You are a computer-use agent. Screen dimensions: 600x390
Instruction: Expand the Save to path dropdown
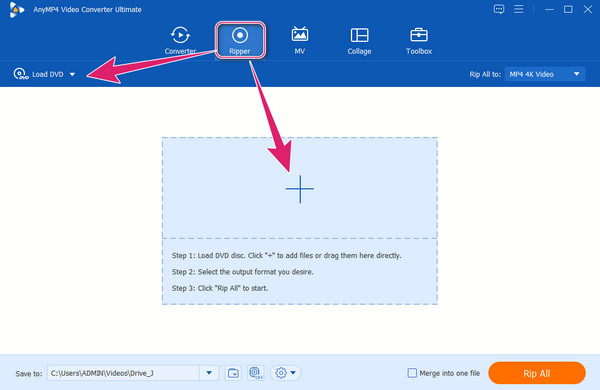coord(209,373)
